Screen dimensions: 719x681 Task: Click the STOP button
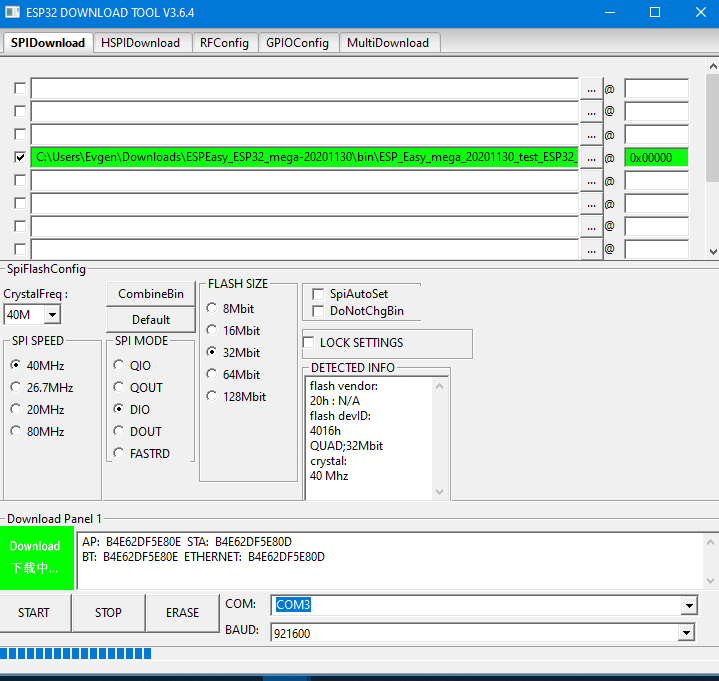(108, 613)
